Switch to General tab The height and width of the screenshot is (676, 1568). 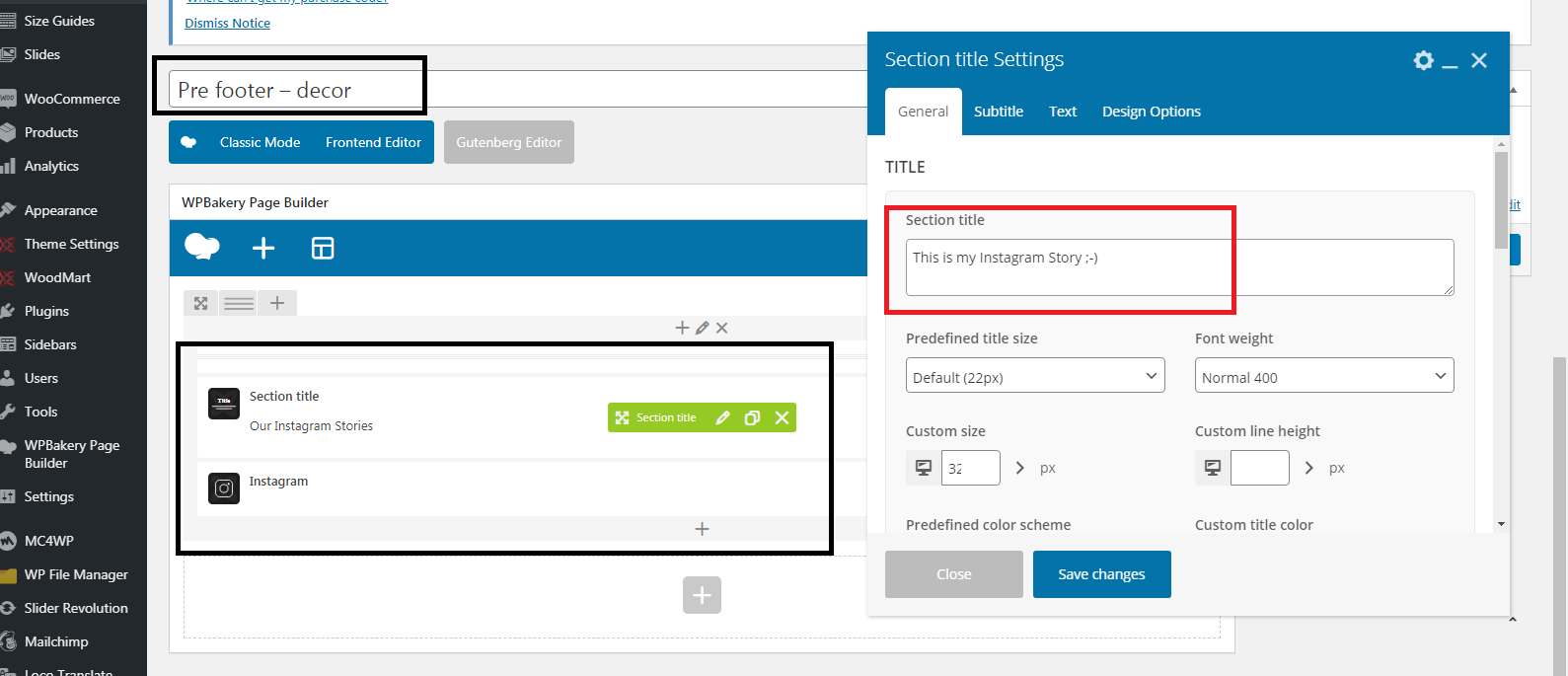point(923,112)
